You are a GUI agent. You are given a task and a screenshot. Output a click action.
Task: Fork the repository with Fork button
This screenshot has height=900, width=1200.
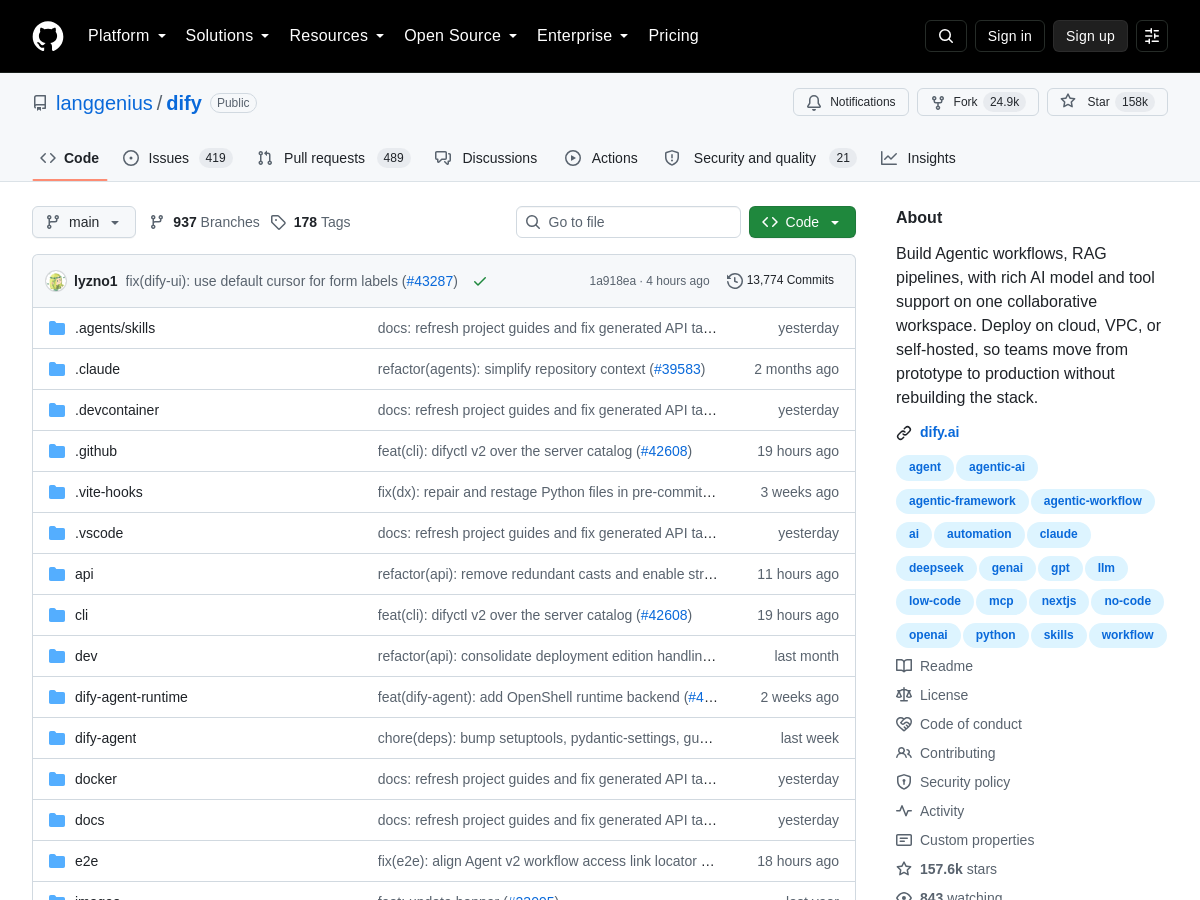977,102
